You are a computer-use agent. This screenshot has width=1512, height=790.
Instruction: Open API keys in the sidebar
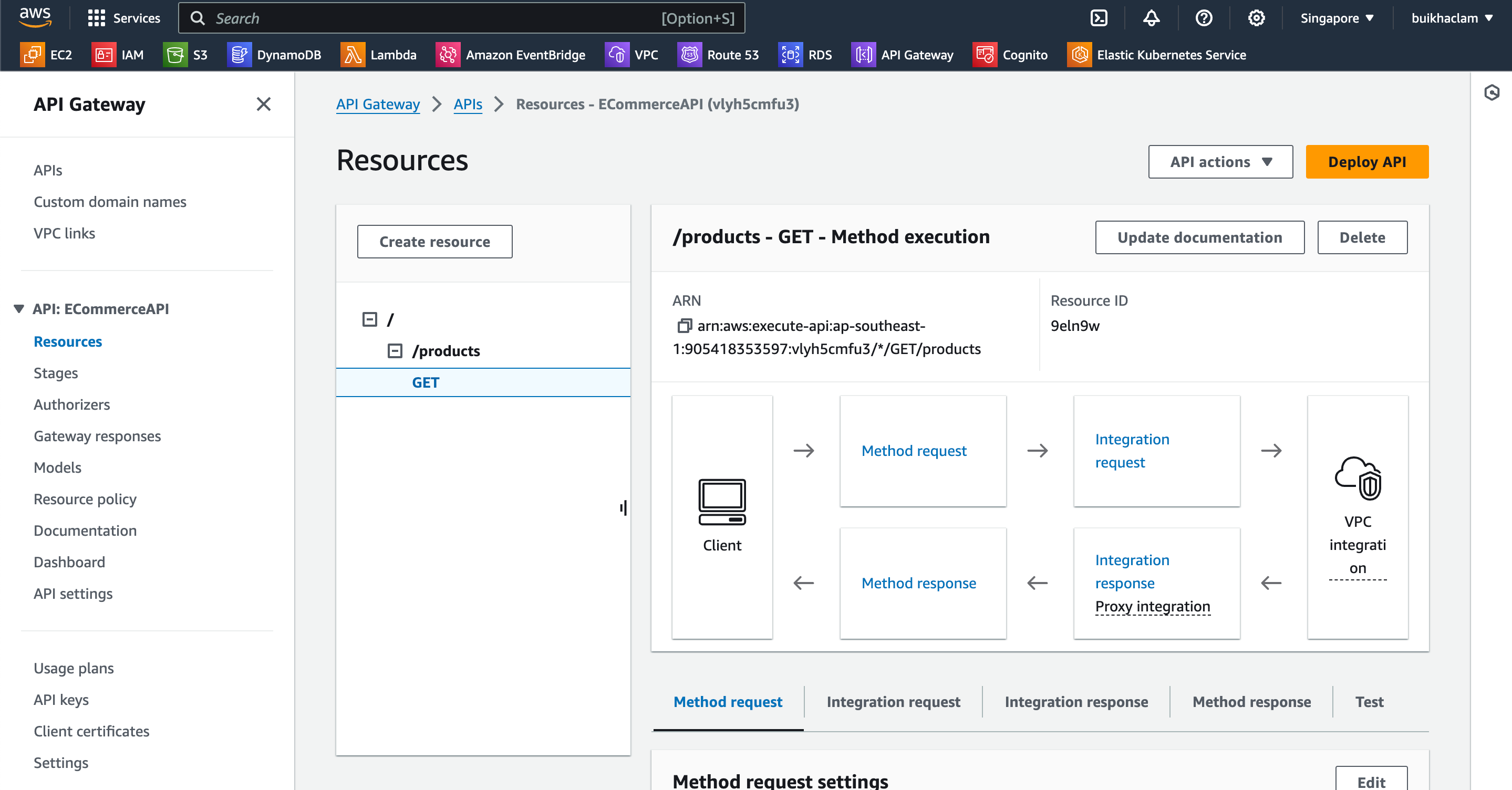click(x=61, y=700)
